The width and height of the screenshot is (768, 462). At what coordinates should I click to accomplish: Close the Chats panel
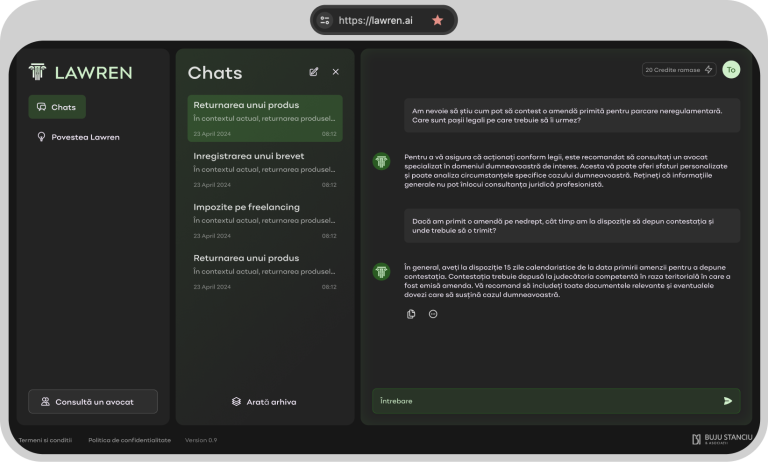pos(336,72)
